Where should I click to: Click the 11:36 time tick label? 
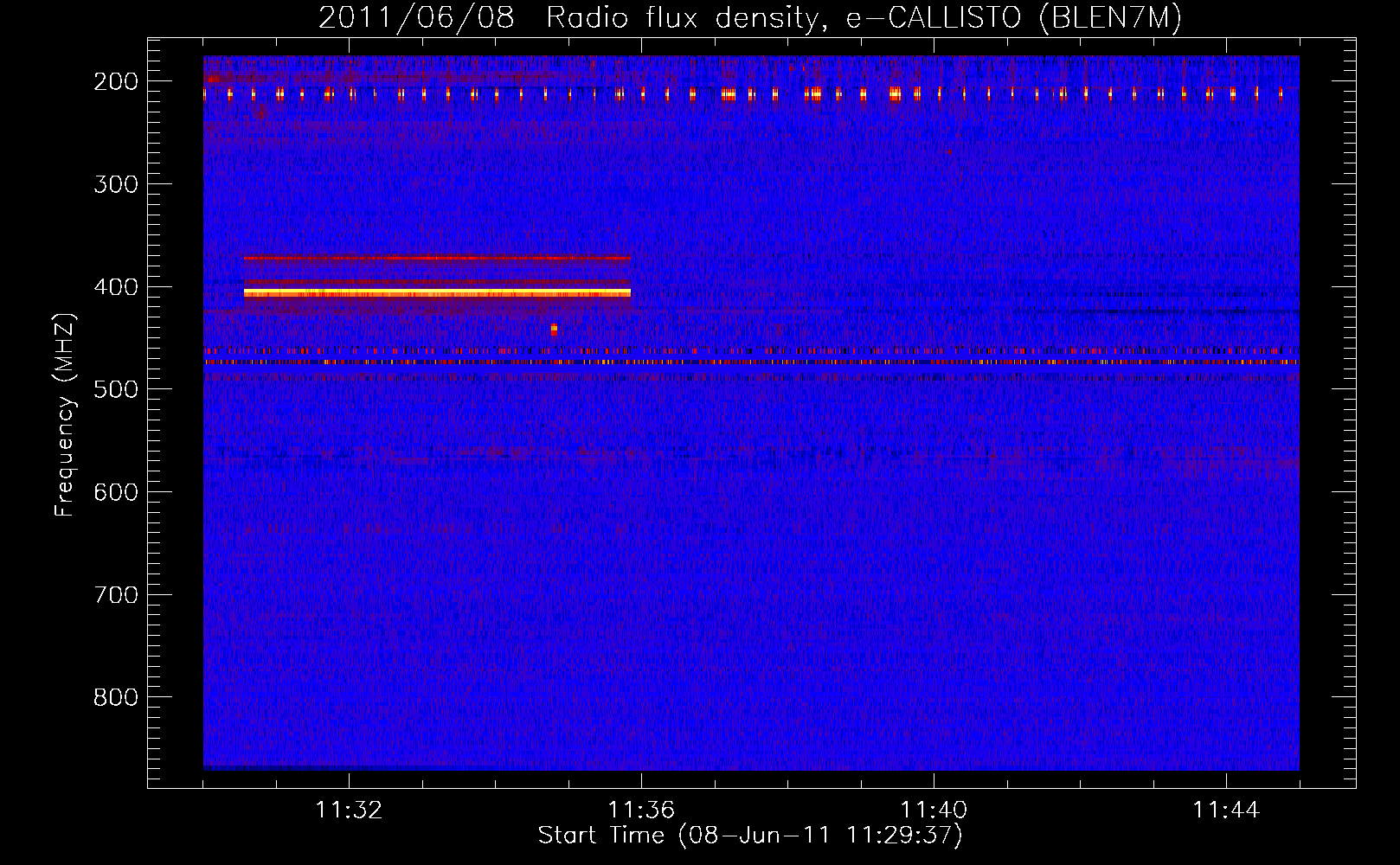[641, 811]
